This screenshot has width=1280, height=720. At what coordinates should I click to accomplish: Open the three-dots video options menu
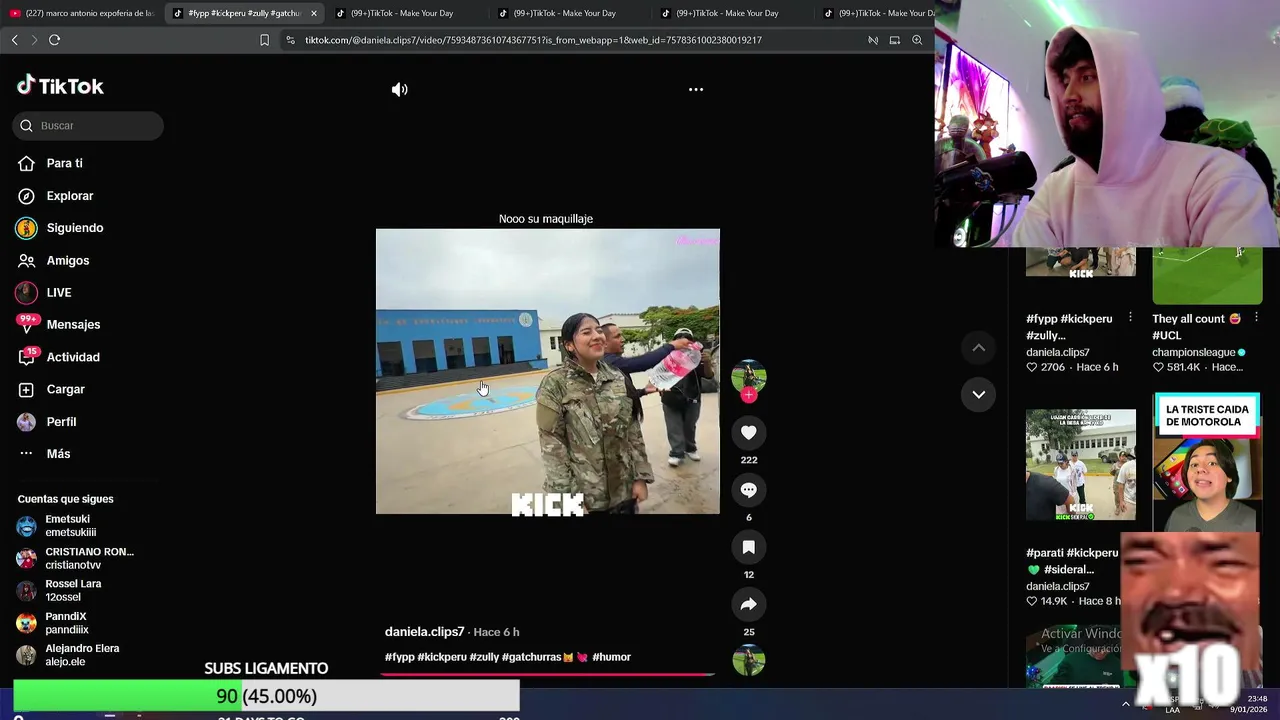696,89
